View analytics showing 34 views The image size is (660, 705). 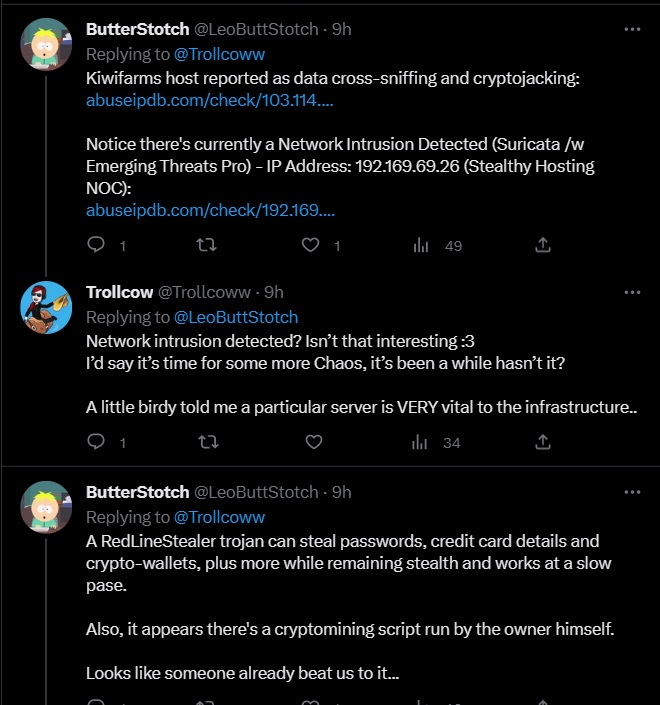438,442
